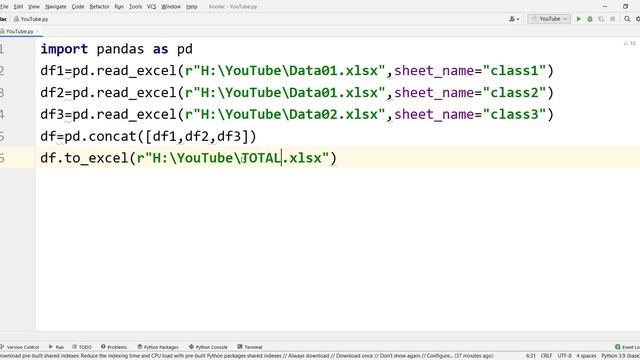
Task: Click Don't show again in status message
Action: pyautogui.click(x=400, y=356)
